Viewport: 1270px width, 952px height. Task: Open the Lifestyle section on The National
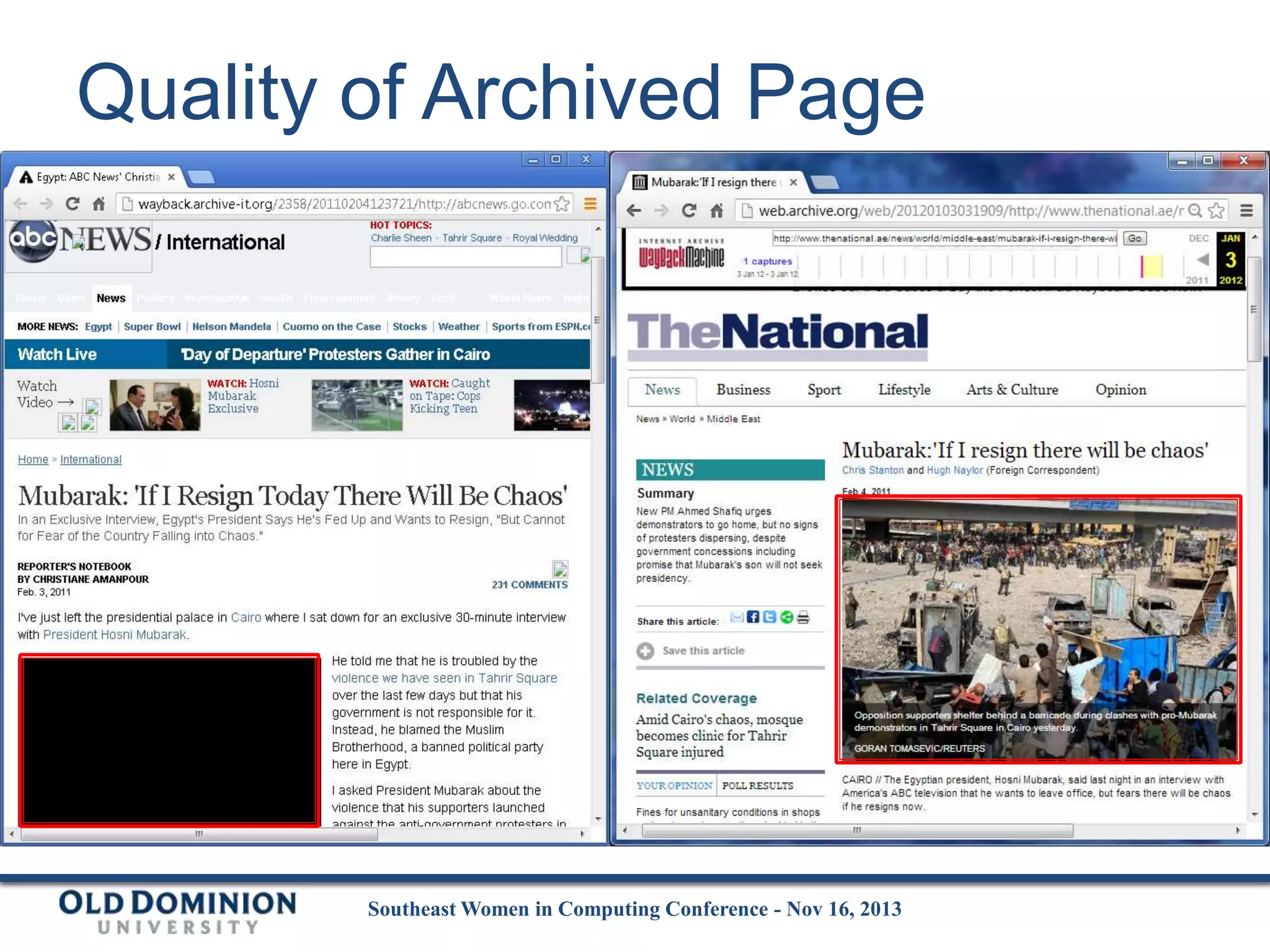pyautogui.click(x=904, y=390)
